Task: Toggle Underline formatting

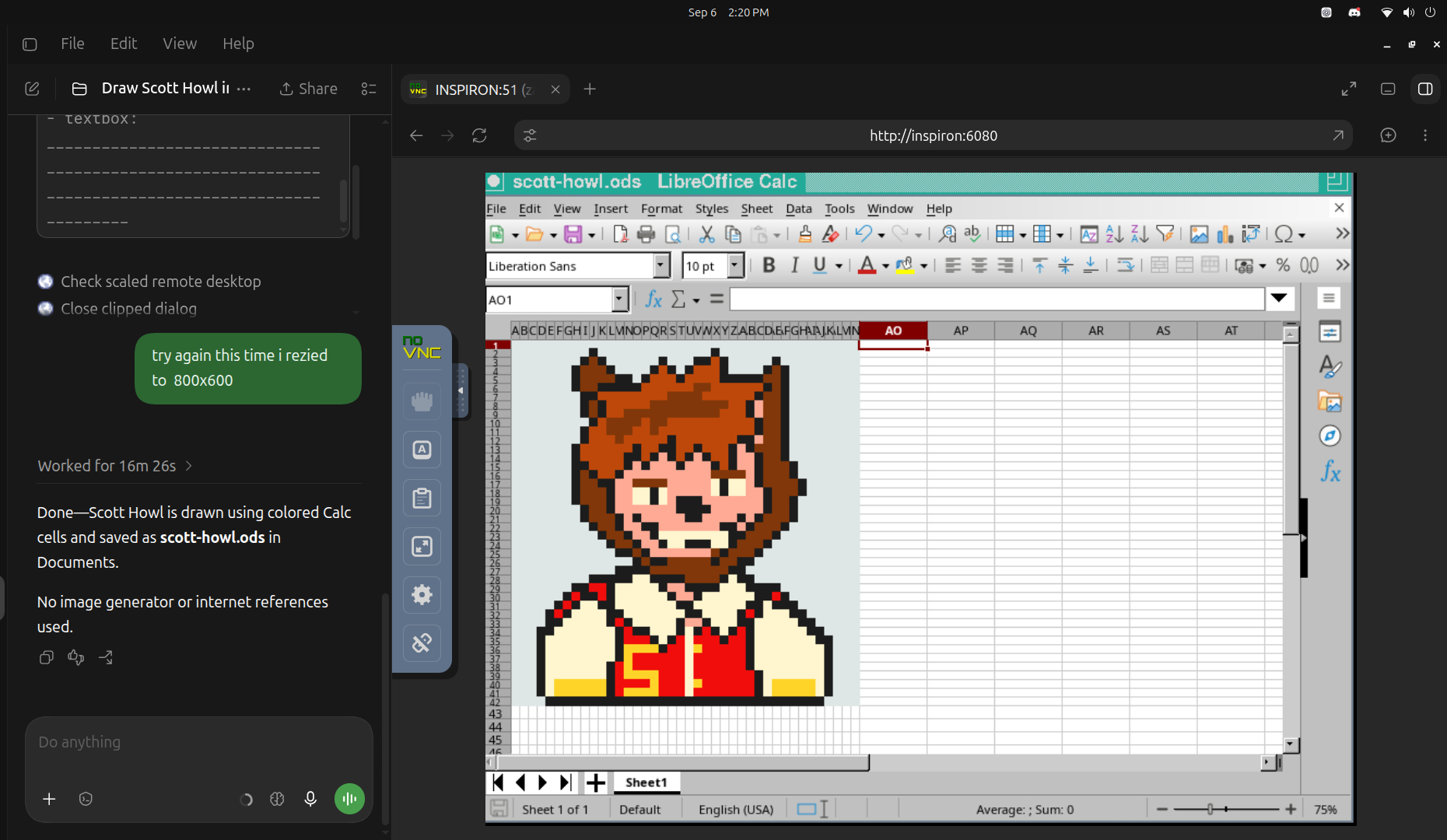Action: click(819, 265)
